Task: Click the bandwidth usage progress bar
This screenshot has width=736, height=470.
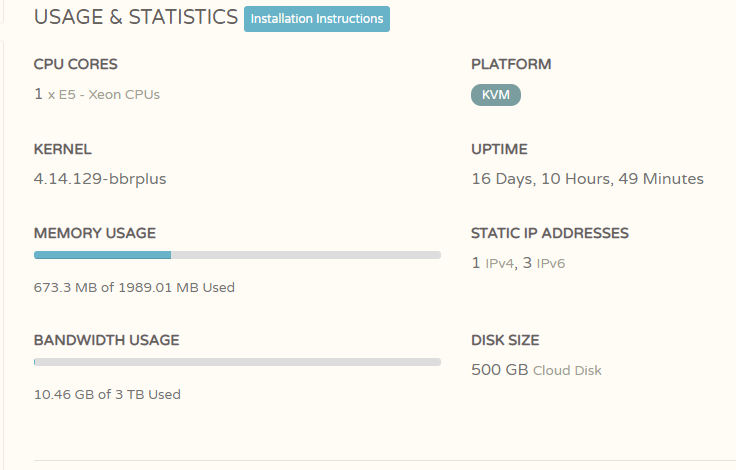Action: [238, 362]
